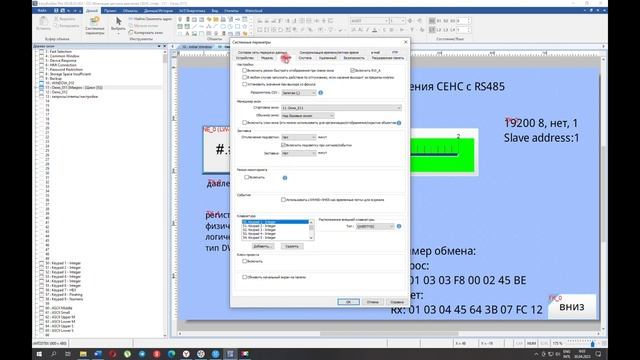
Task: Click OK in System Parameters dialog
Action: pyautogui.click(x=348, y=302)
